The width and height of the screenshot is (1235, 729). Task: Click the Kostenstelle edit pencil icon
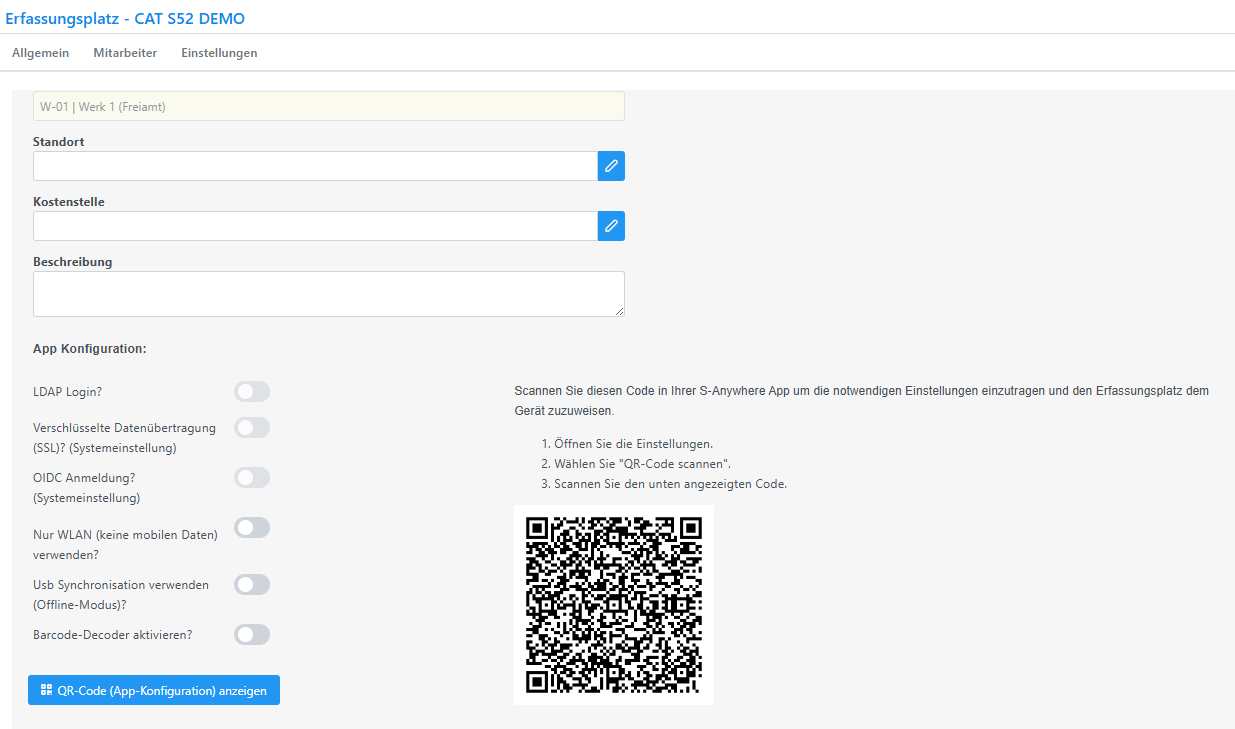coord(611,226)
